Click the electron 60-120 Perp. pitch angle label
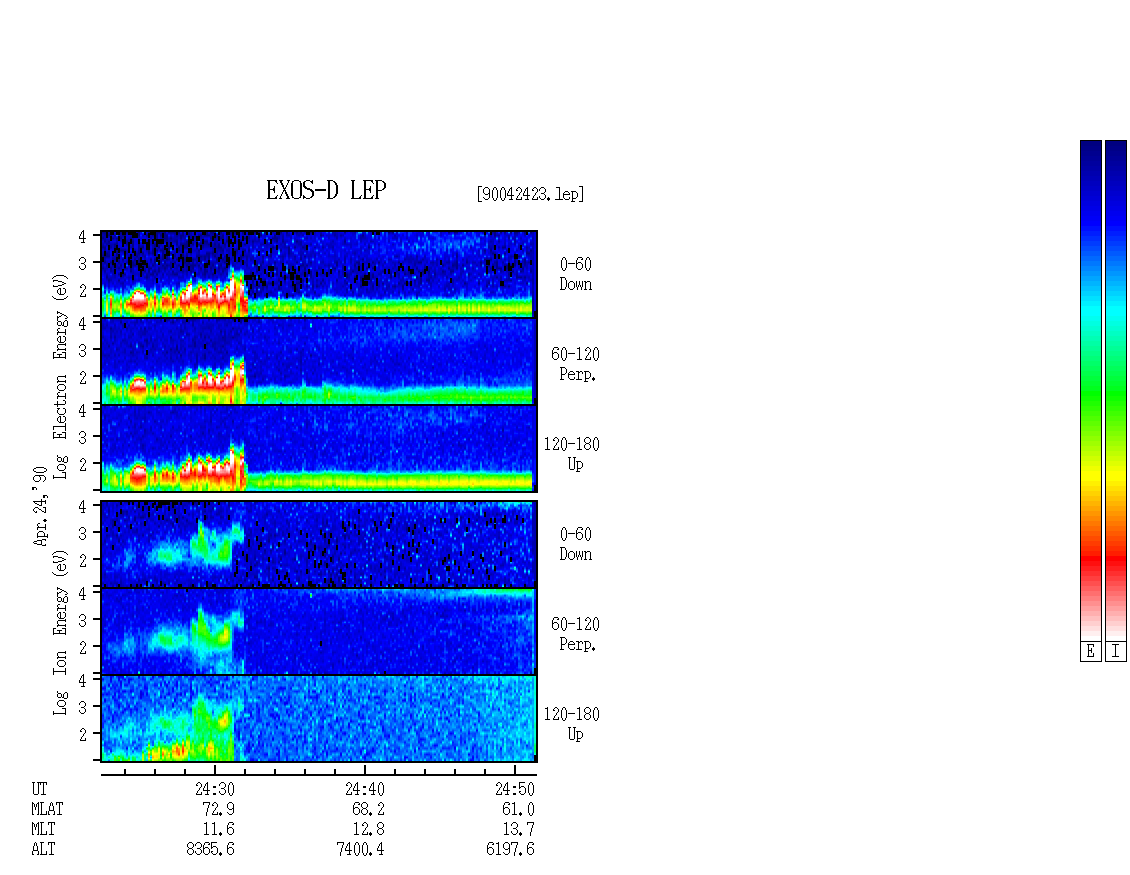This screenshot has width=1130, height=875. point(575,364)
